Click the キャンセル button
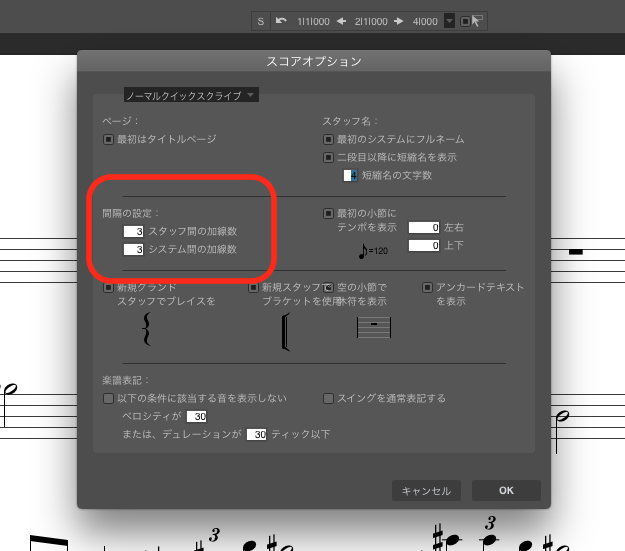The height and width of the screenshot is (551, 625). pyautogui.click(x=426, y=491)
